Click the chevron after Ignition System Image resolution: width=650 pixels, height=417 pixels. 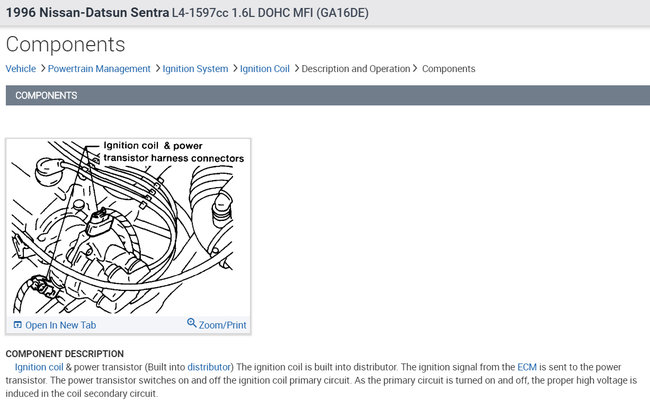[x=235, y=68]
